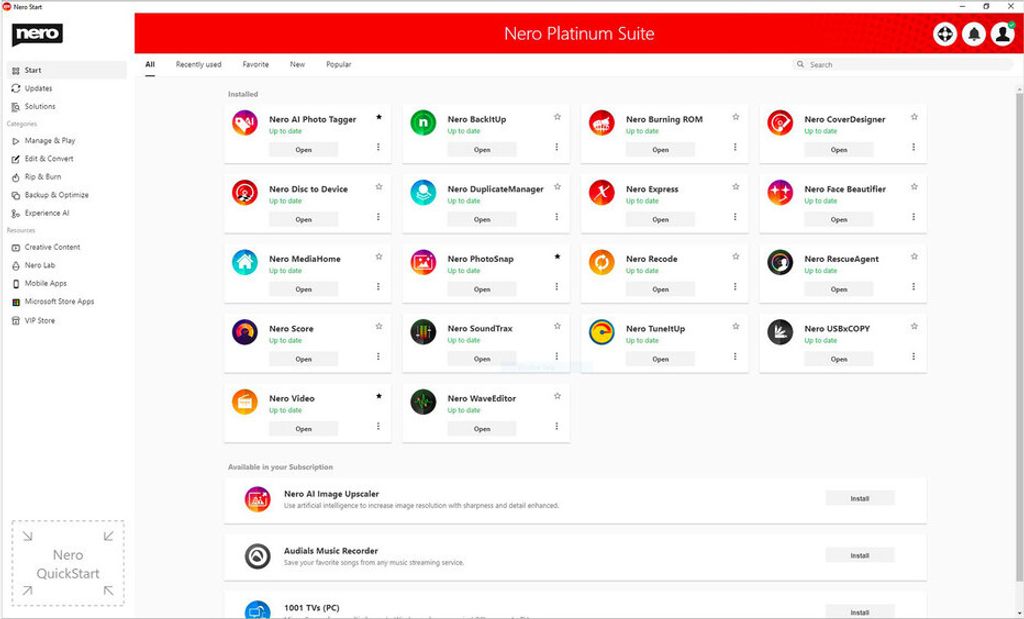The image size is (1024, 619).
Task: Click the vertical scrollbar on right
Action: coord(1019,336)
